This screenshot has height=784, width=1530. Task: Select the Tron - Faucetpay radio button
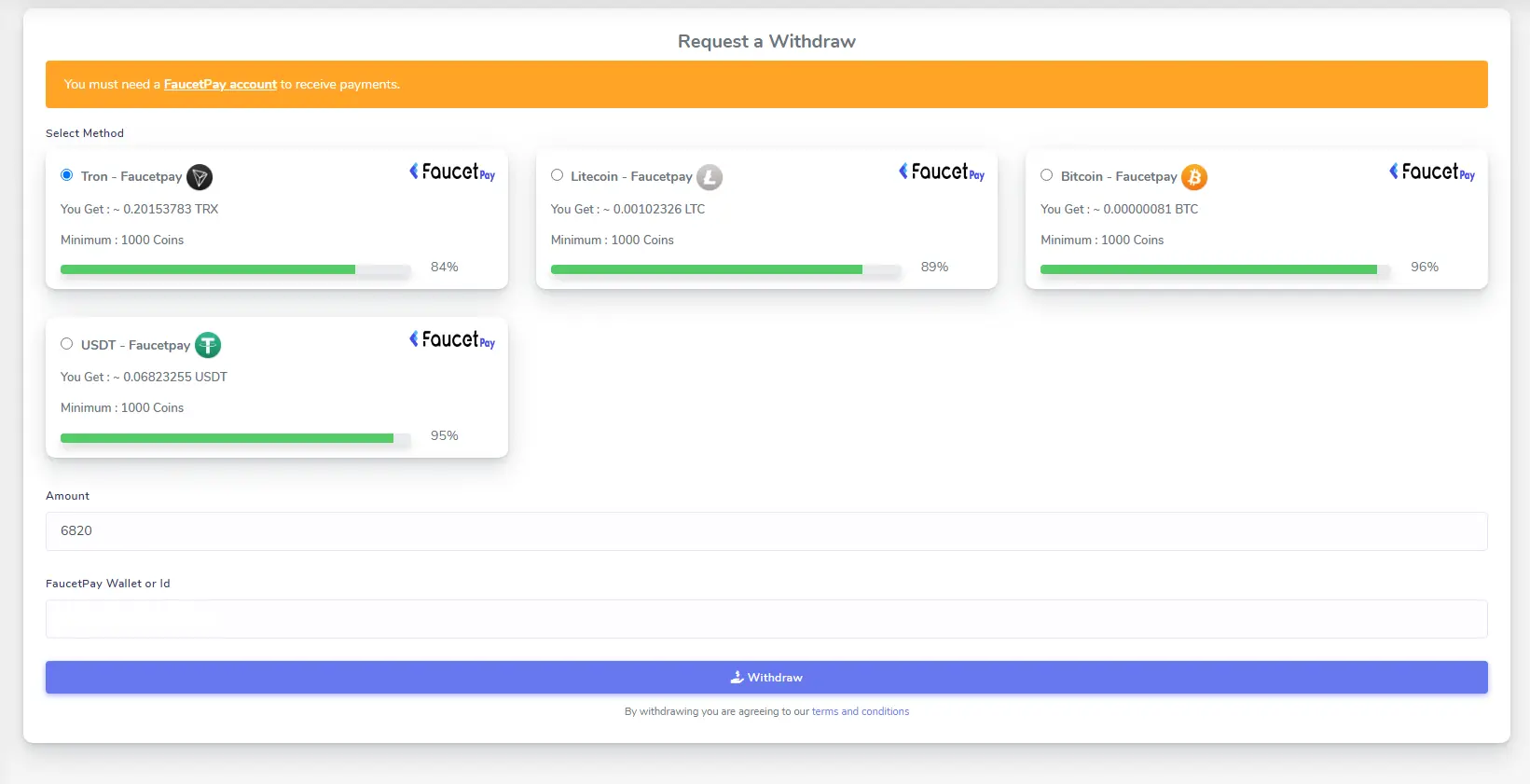(67, 175)
